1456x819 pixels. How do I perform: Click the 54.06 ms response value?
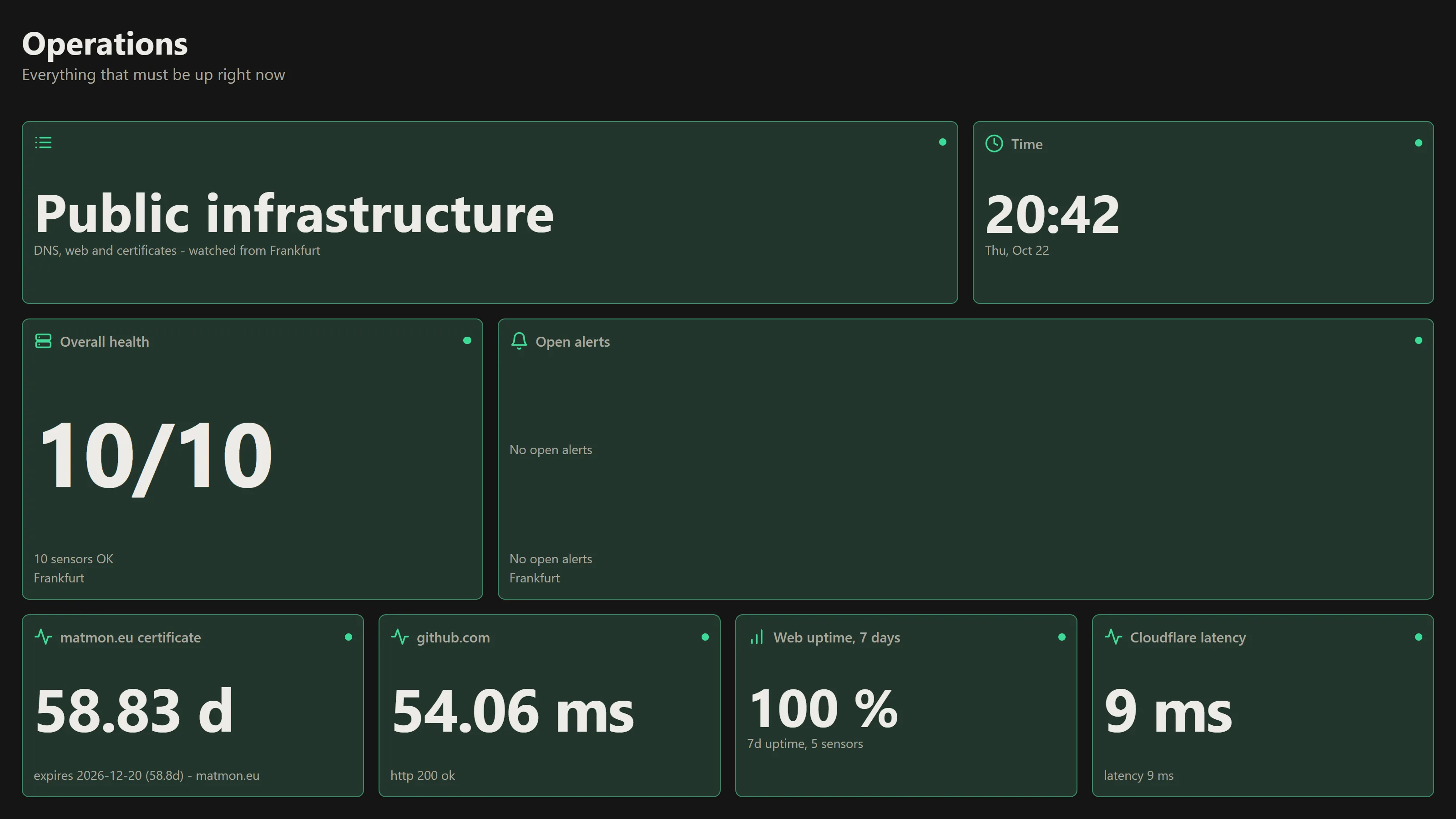coord(513,711)
